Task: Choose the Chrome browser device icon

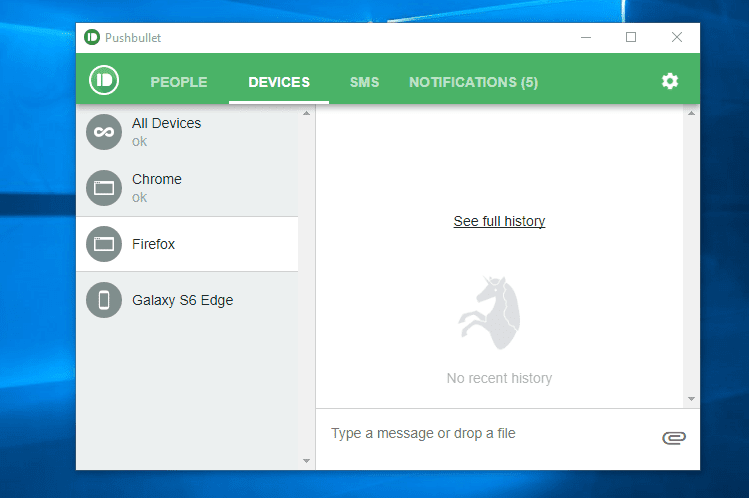Action: (104, 188)
